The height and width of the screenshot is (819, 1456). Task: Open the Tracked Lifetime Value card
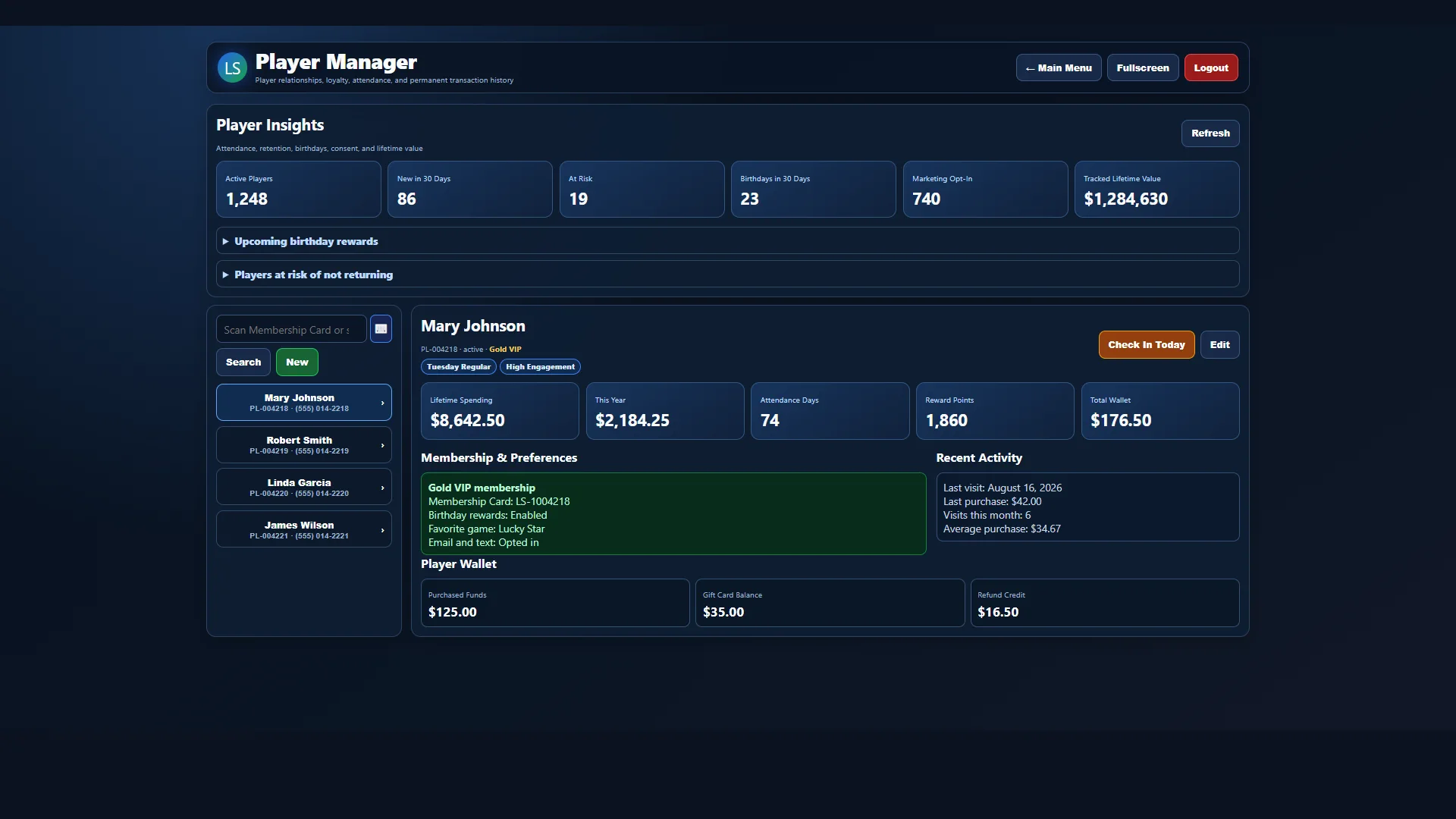pos(1157,190)
